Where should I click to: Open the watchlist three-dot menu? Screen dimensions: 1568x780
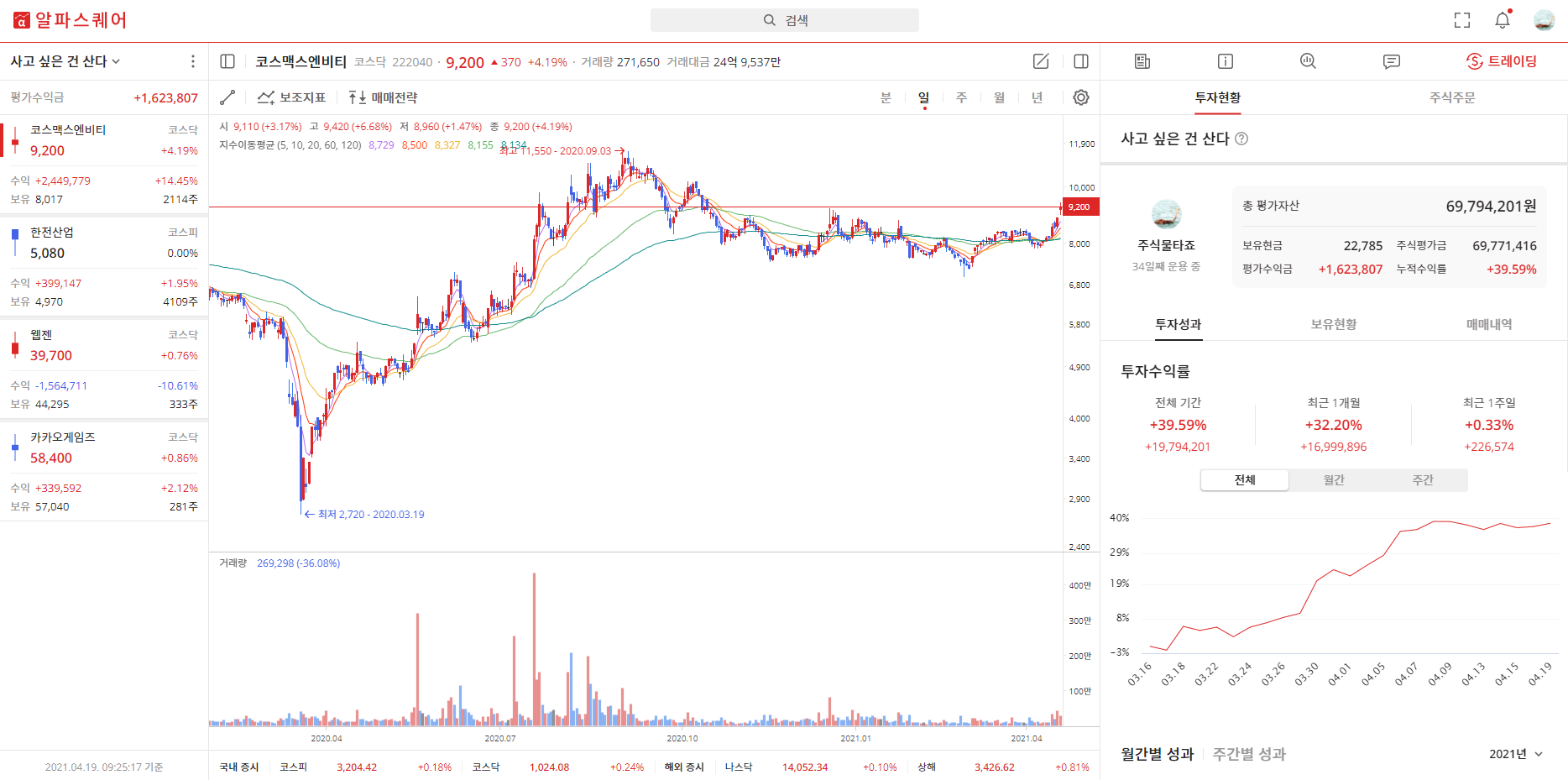tap(193, 61)
